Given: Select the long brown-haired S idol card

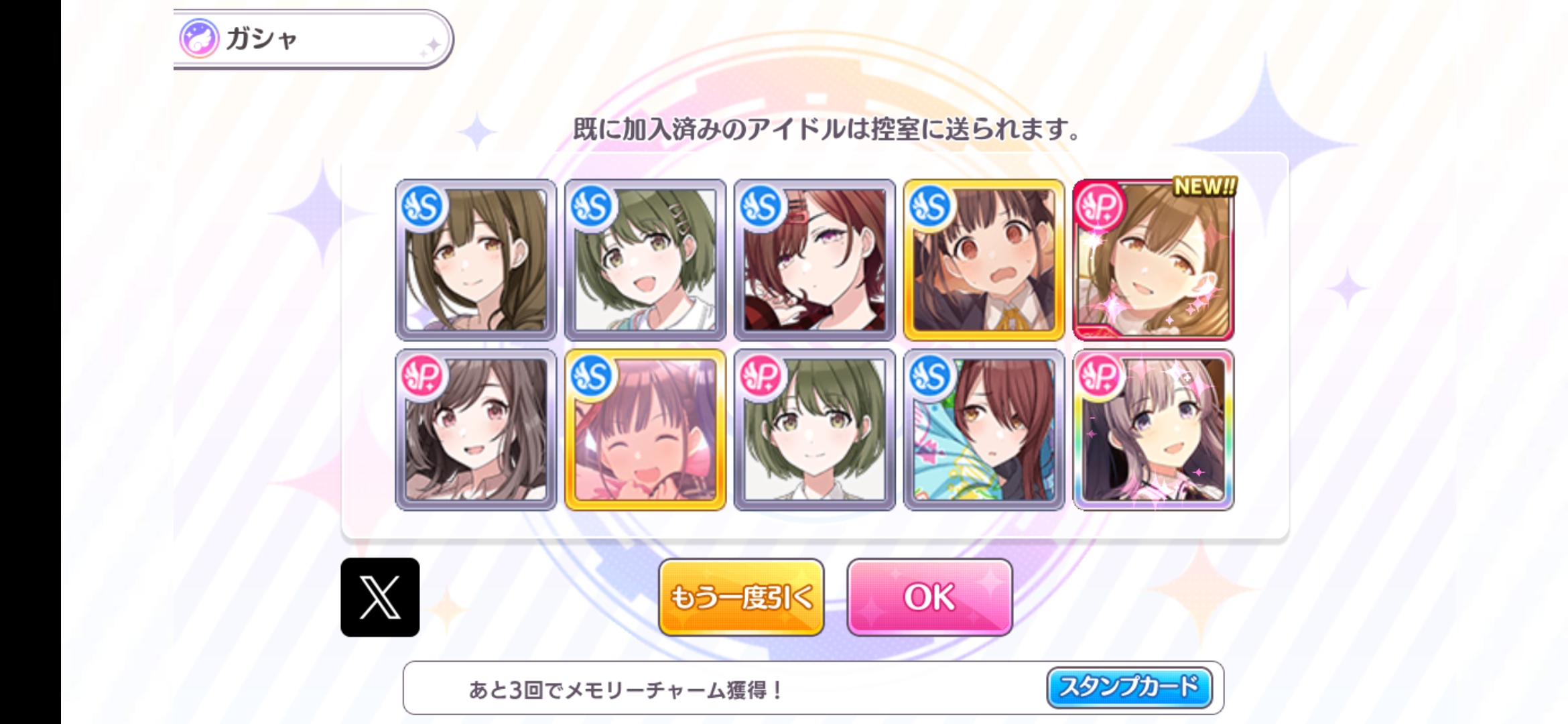Looking at the screenshot, I should pyautogui.click(x=476, y=260).
